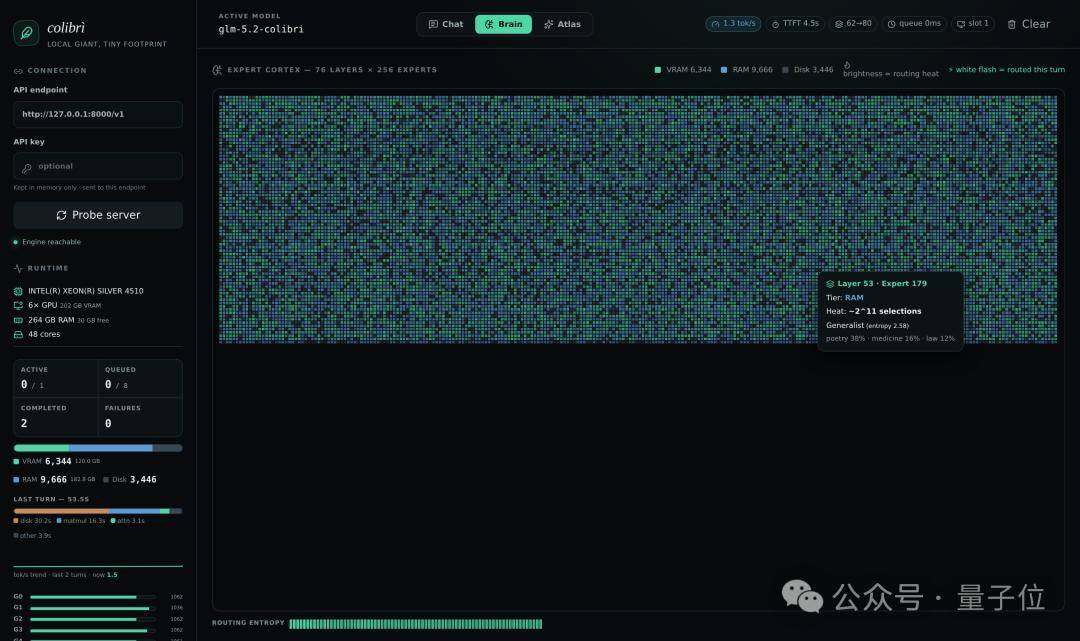
Task: Click the Probe server button
Action: click(98, 215)
